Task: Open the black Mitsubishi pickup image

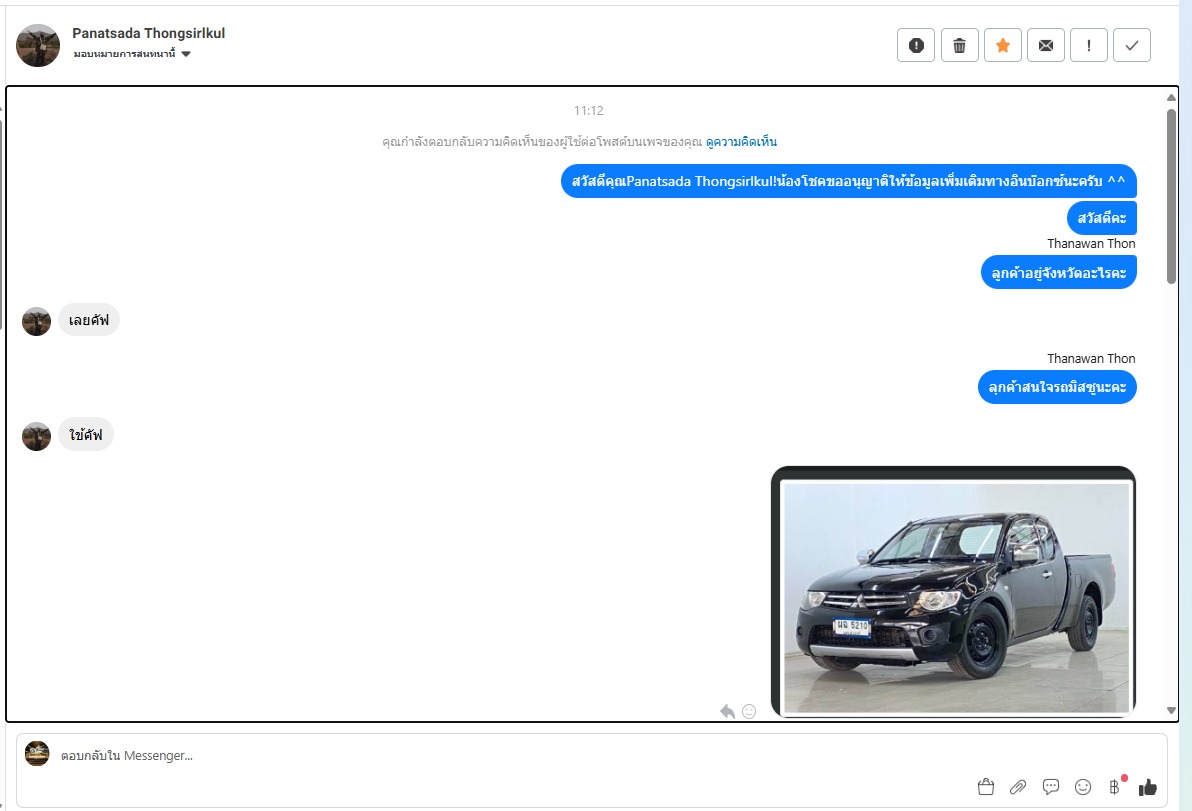Action: (953, 593)
